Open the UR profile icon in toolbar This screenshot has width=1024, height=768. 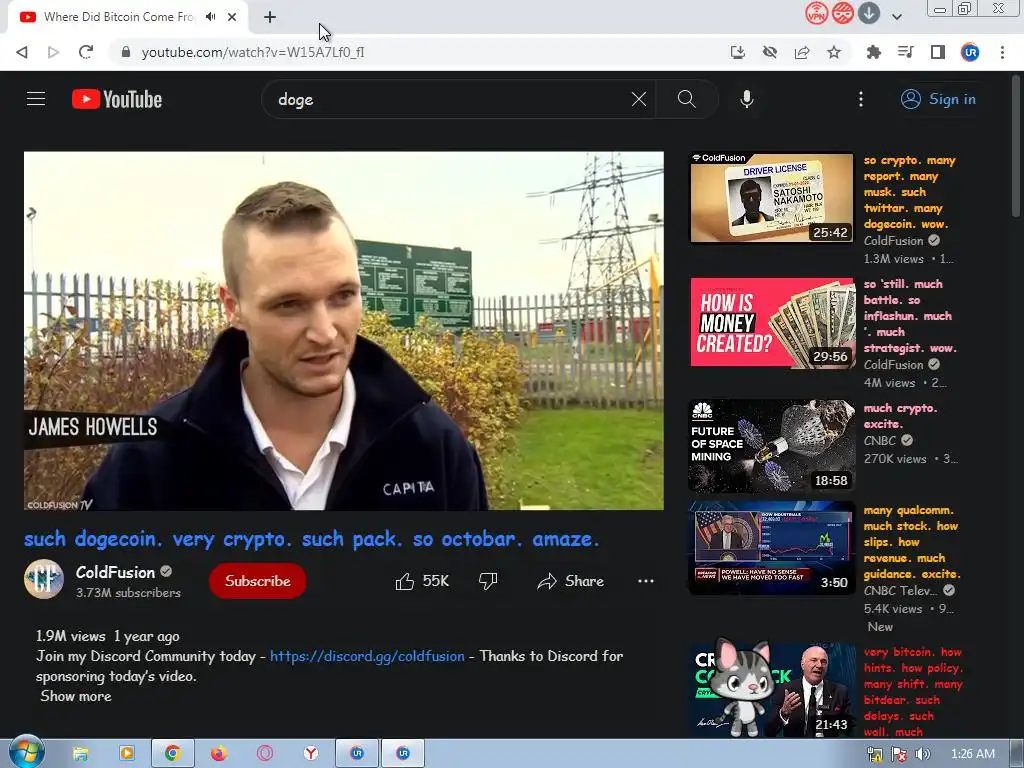(x=970, y=52)
